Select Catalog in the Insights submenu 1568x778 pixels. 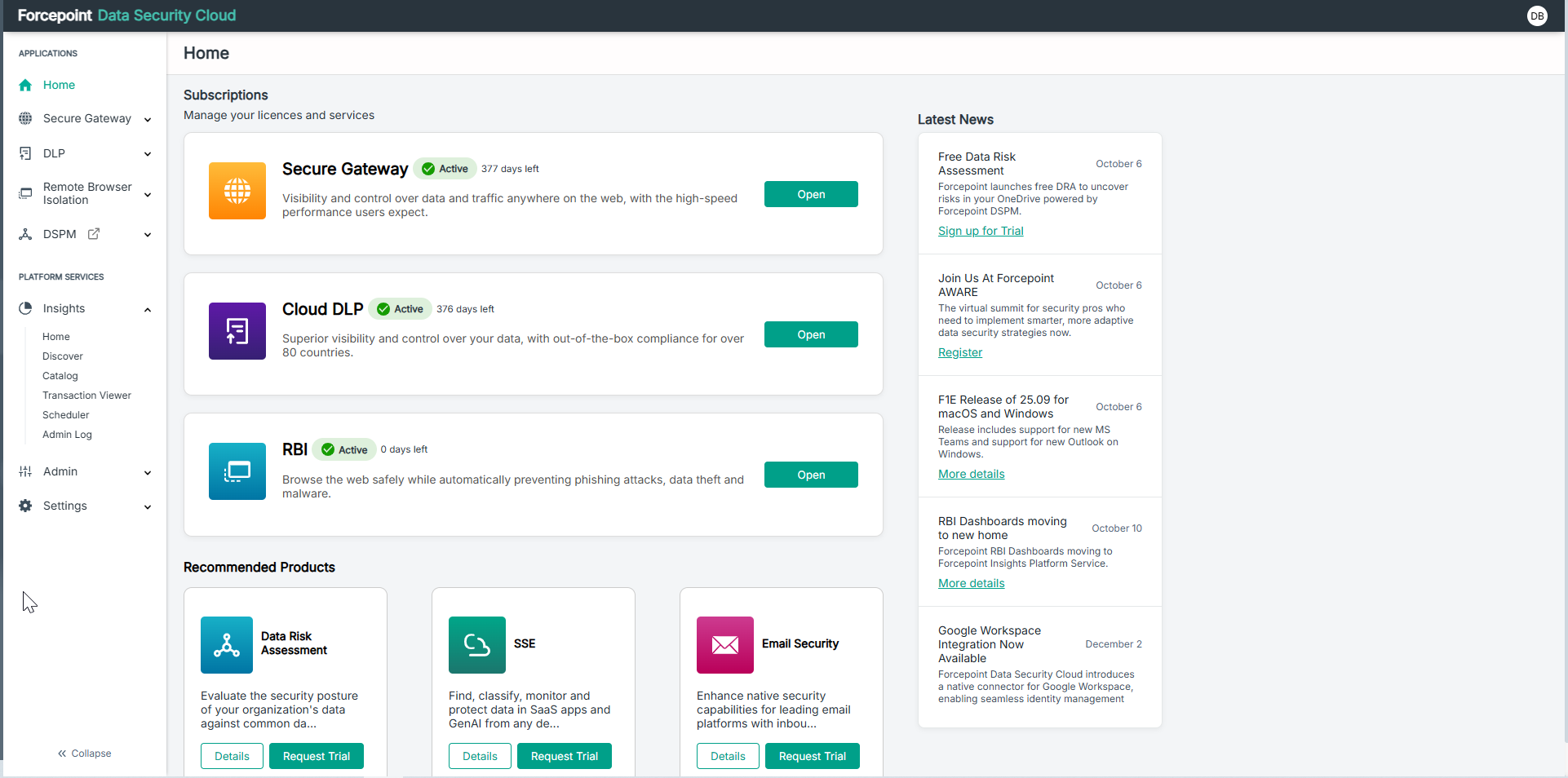click(x=60, y=376)
